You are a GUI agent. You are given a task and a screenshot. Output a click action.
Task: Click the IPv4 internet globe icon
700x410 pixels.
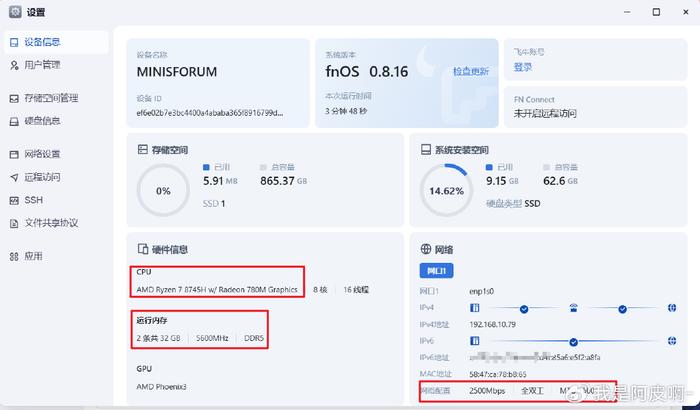point(672,308)
